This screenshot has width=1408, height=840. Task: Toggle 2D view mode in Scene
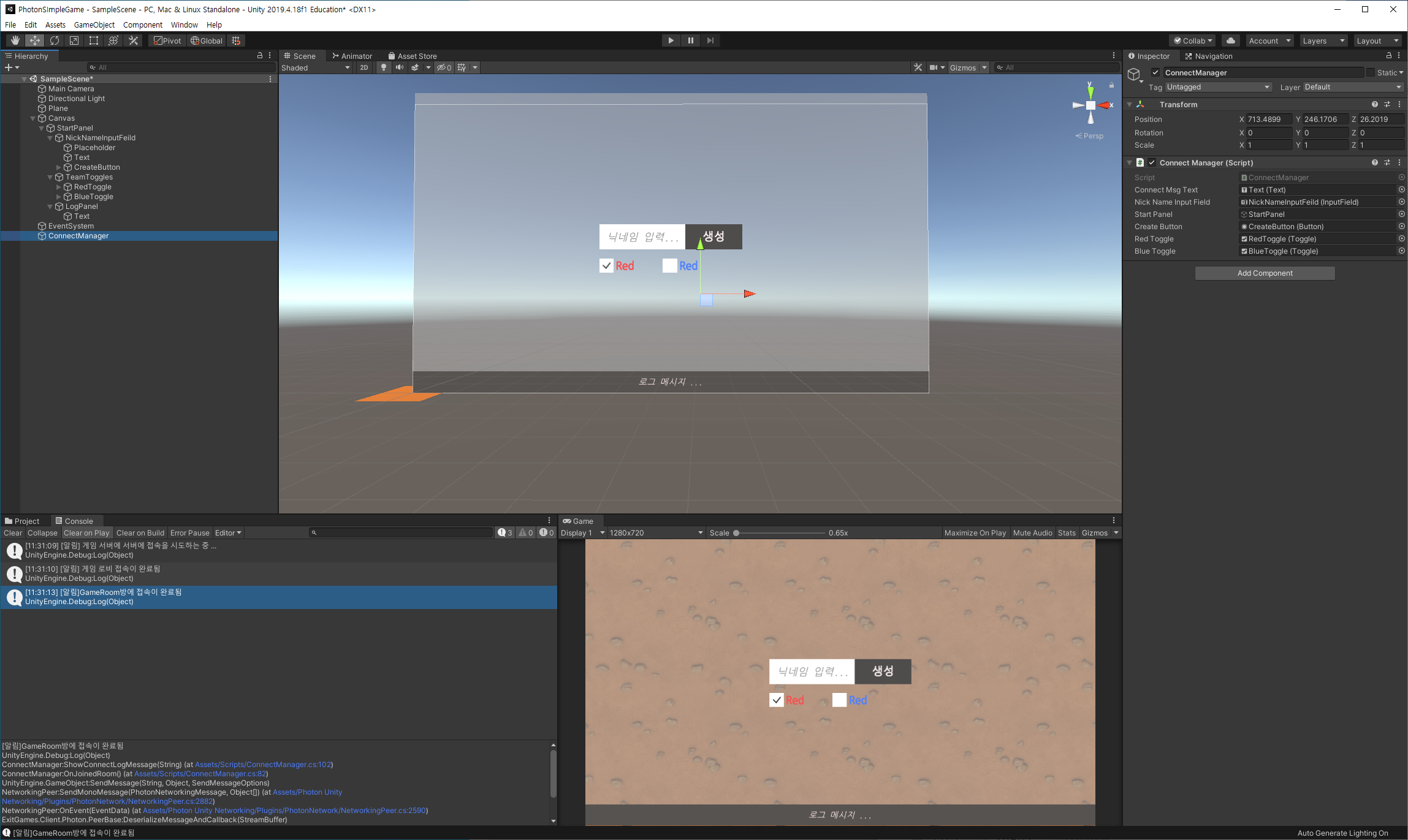click(364, 67)
